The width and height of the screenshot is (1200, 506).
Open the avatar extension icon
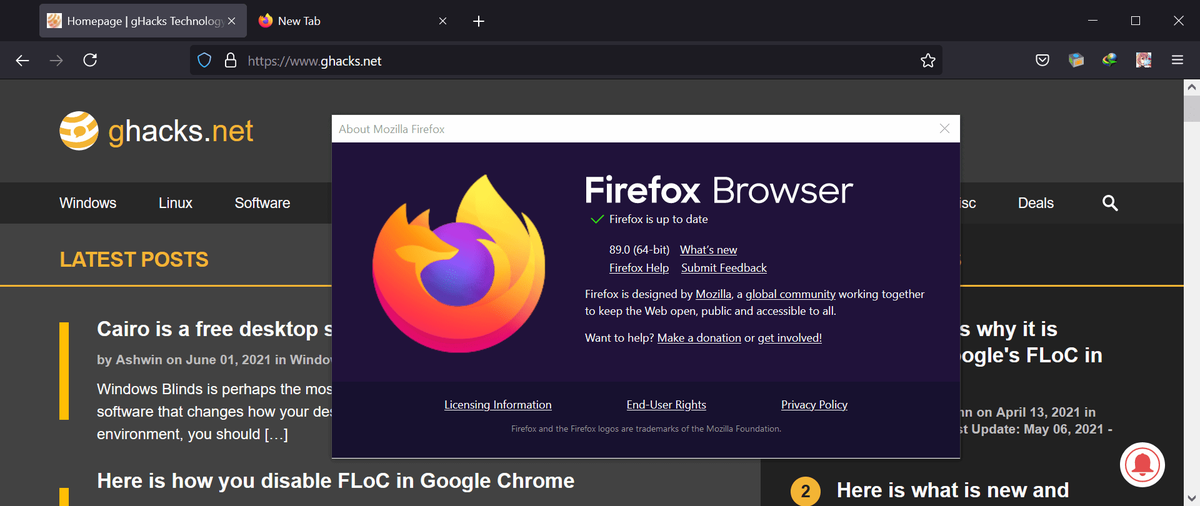(1143, 61)
